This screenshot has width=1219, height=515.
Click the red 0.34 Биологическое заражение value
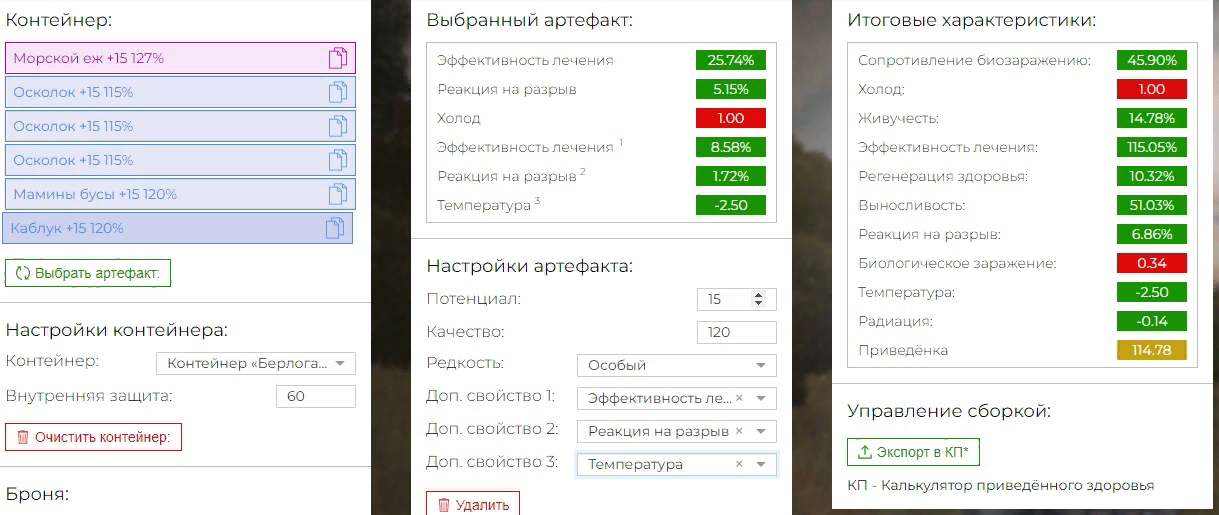coord(1152,263)
